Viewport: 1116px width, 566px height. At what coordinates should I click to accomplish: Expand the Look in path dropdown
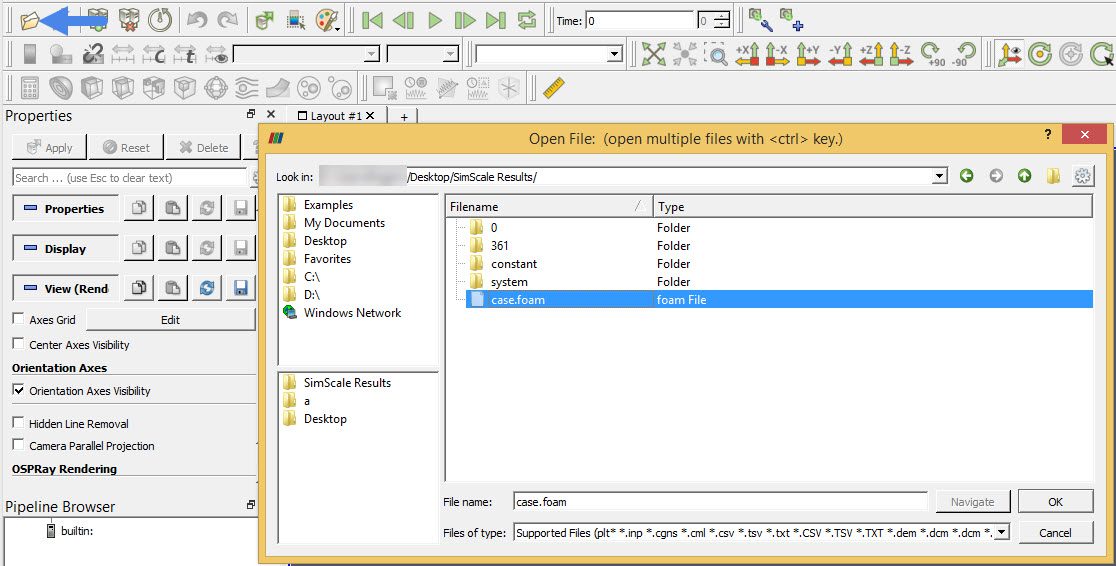(939, 176)
